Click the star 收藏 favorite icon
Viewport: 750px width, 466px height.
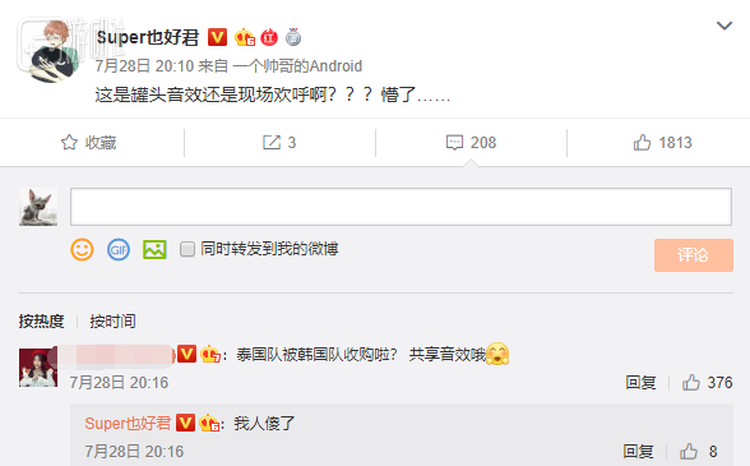[69, 143]
